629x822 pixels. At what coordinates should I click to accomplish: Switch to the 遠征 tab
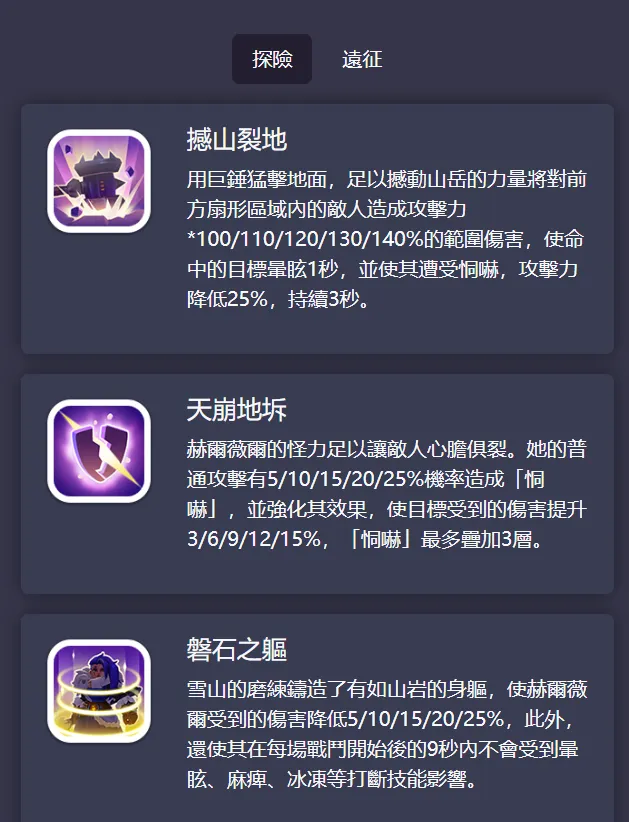point(362,59)
